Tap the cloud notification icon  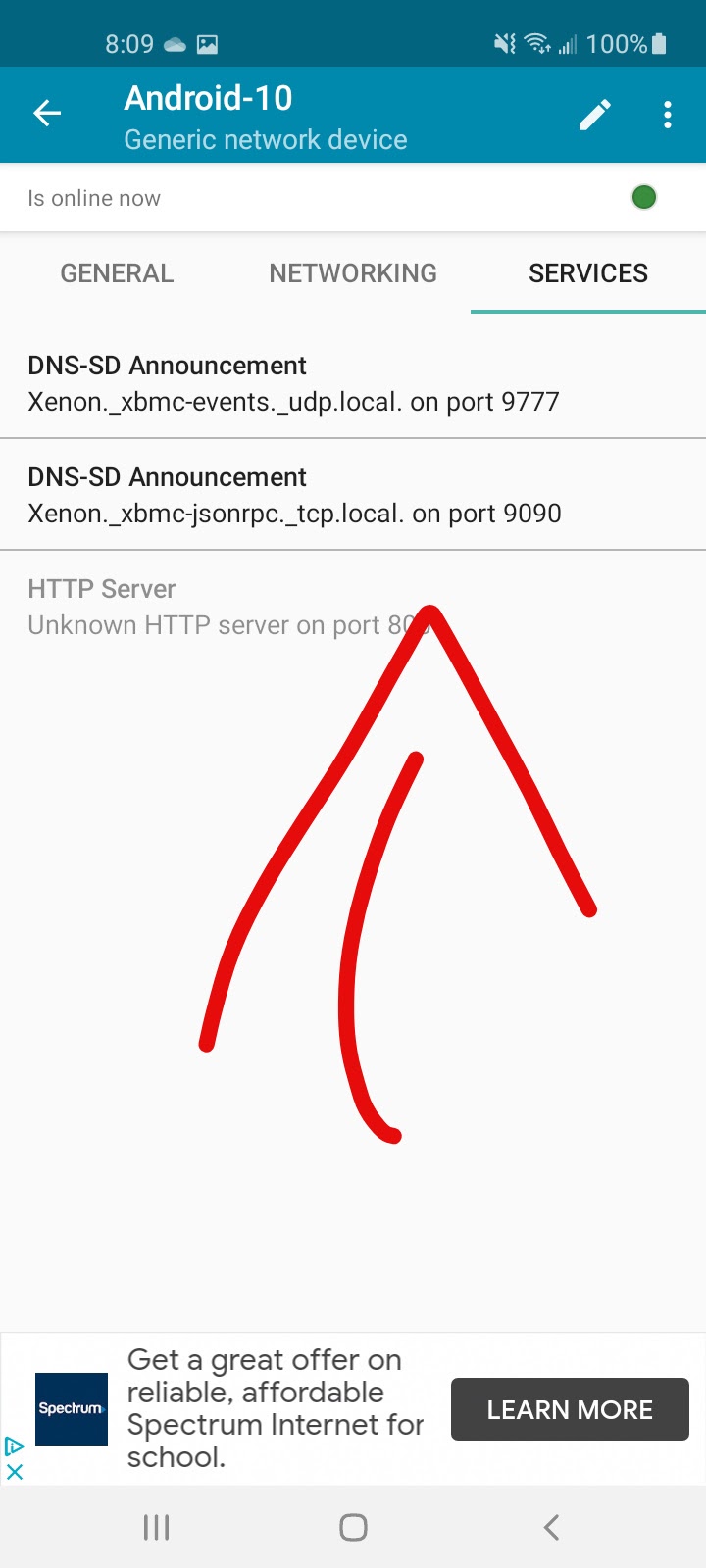point(176,44)
